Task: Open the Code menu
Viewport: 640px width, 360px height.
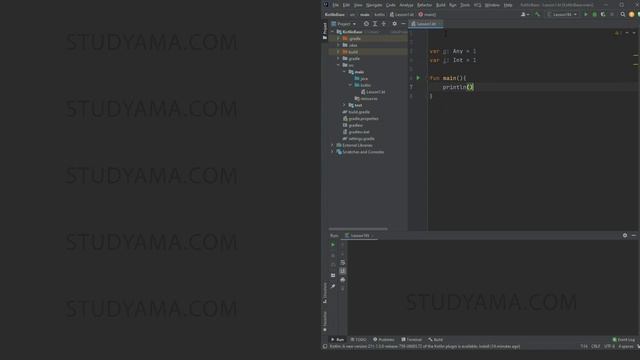Action: click(391, 5)
